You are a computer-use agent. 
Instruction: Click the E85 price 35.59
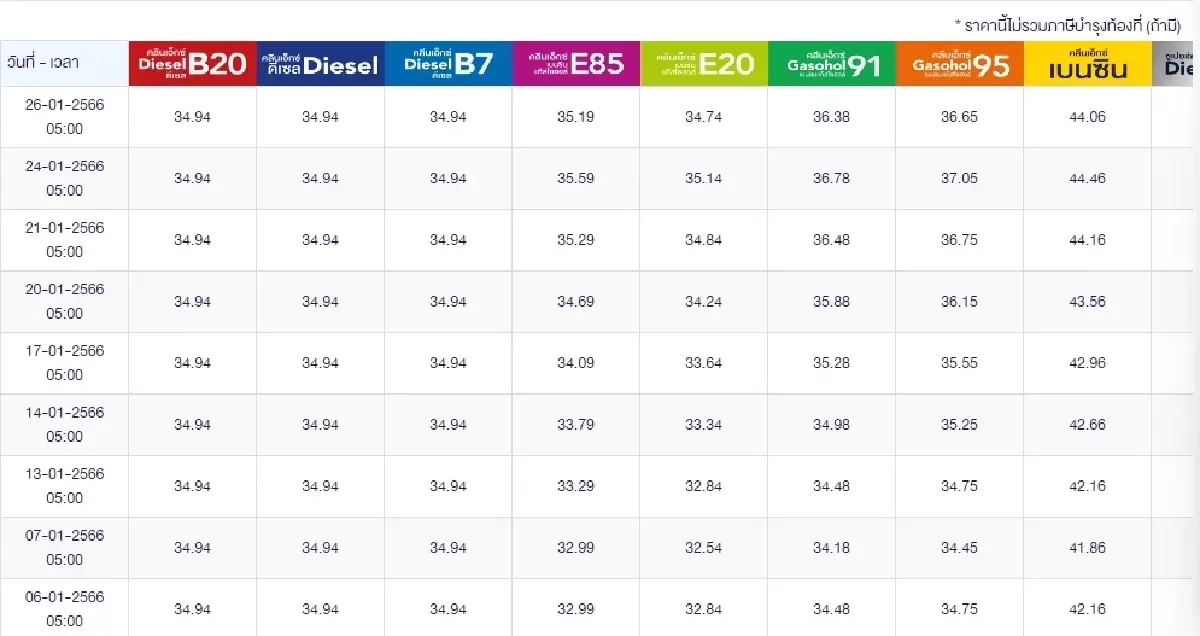pos(575,179)
